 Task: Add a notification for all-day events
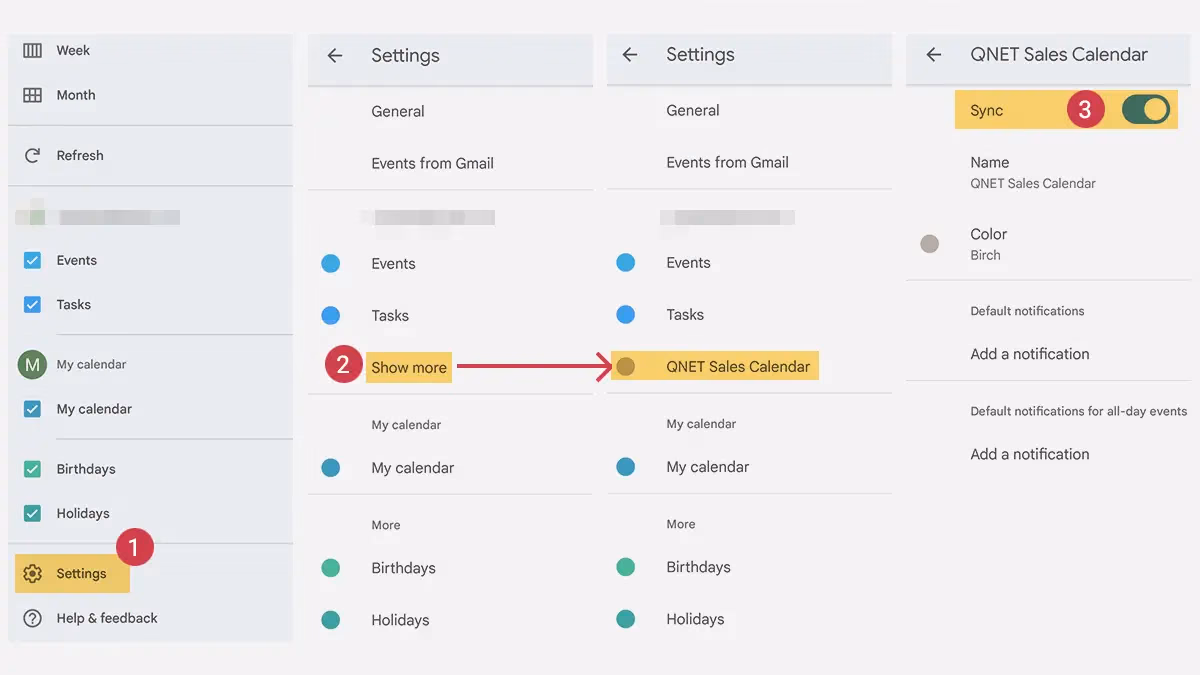coord(1030,454)
